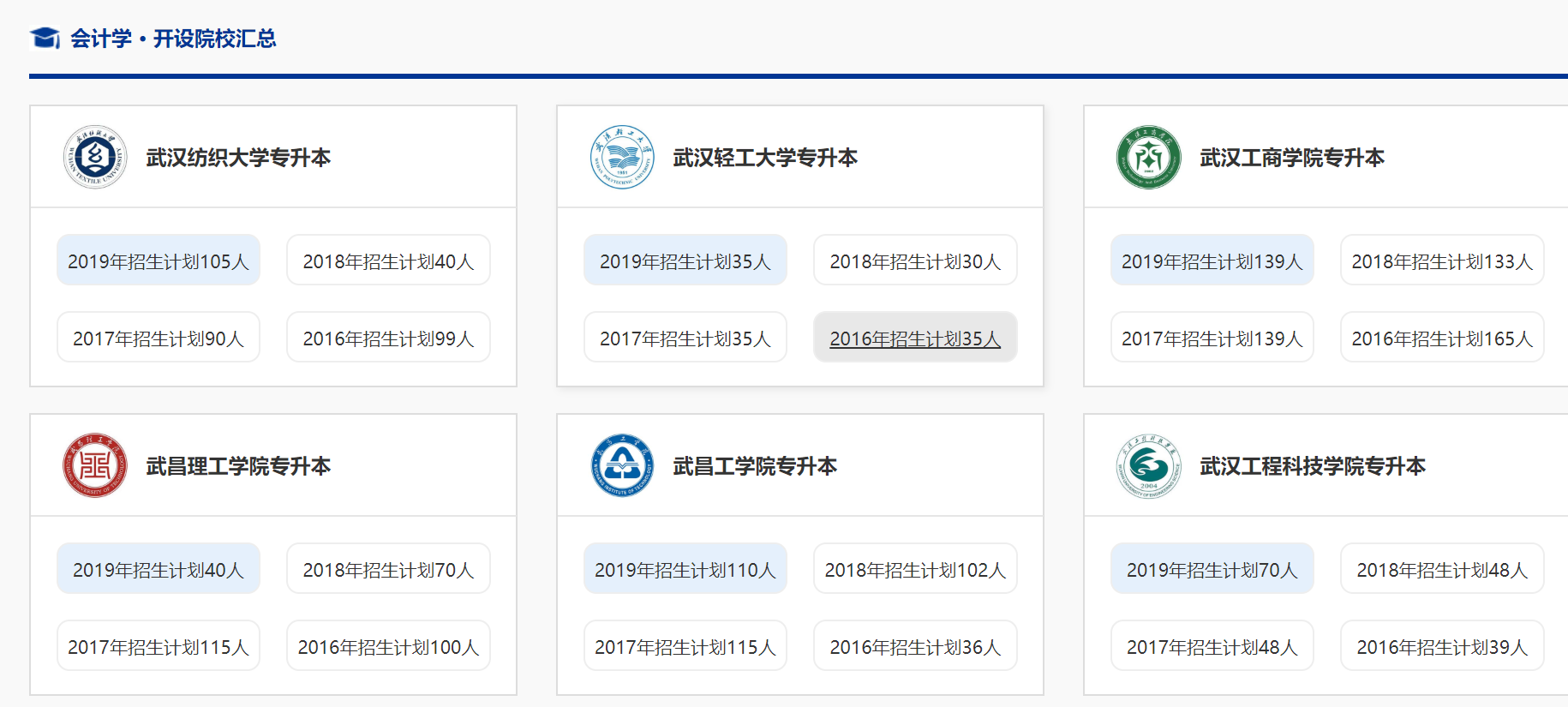
Task: Select 2019年招生计划40人 for 武昌理工学院
Action: click(x=159, y=569)
